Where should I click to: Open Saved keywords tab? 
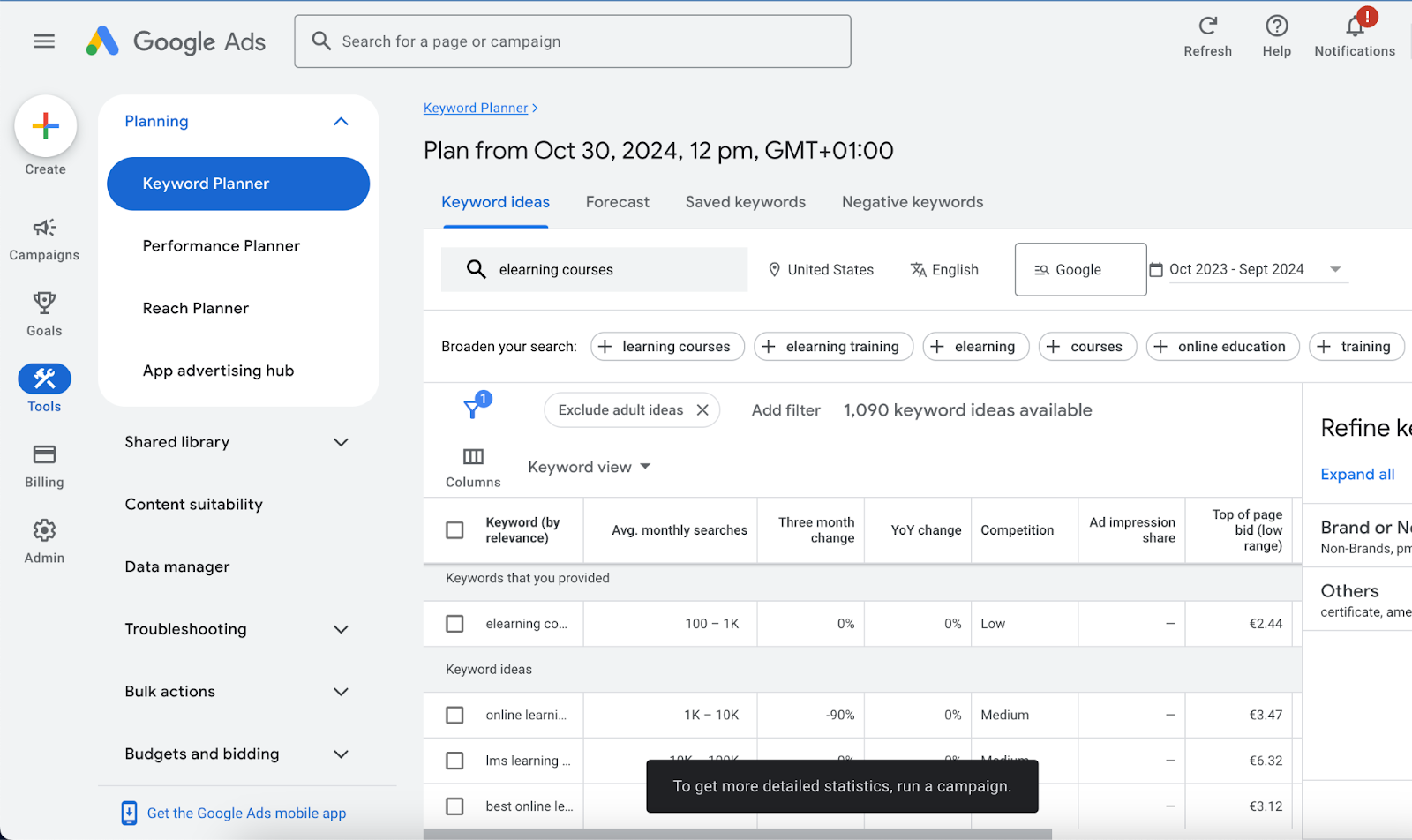tap(745, 202)
